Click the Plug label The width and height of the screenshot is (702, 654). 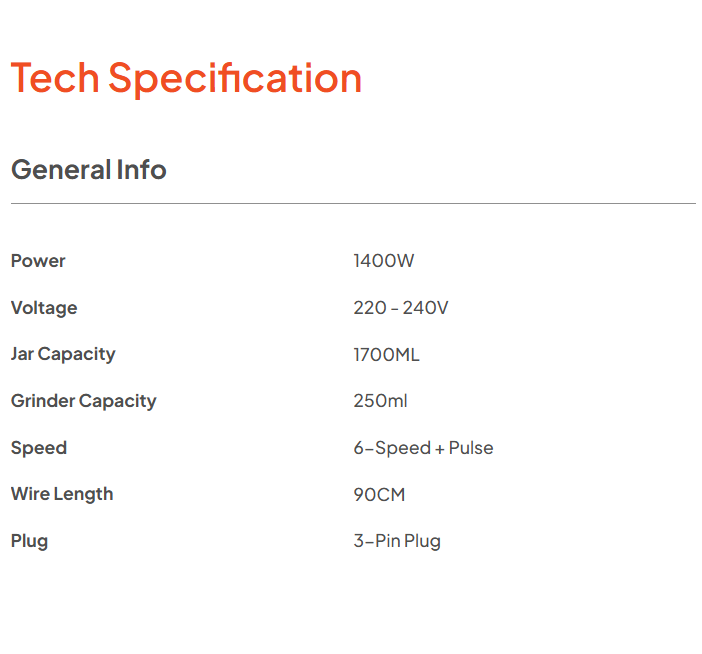[30, 542]
